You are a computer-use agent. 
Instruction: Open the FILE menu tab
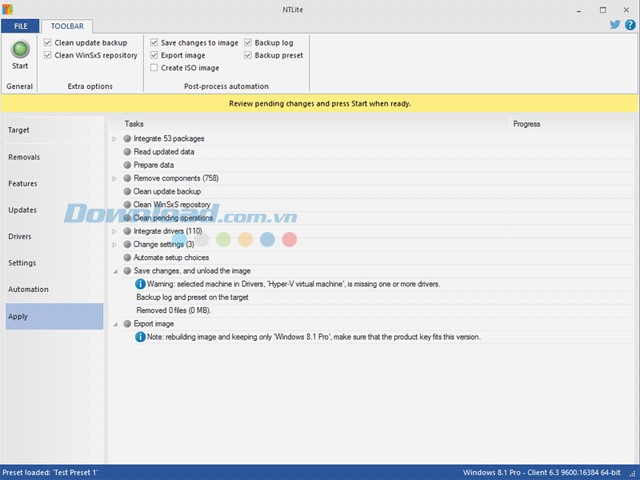[21, 25]
